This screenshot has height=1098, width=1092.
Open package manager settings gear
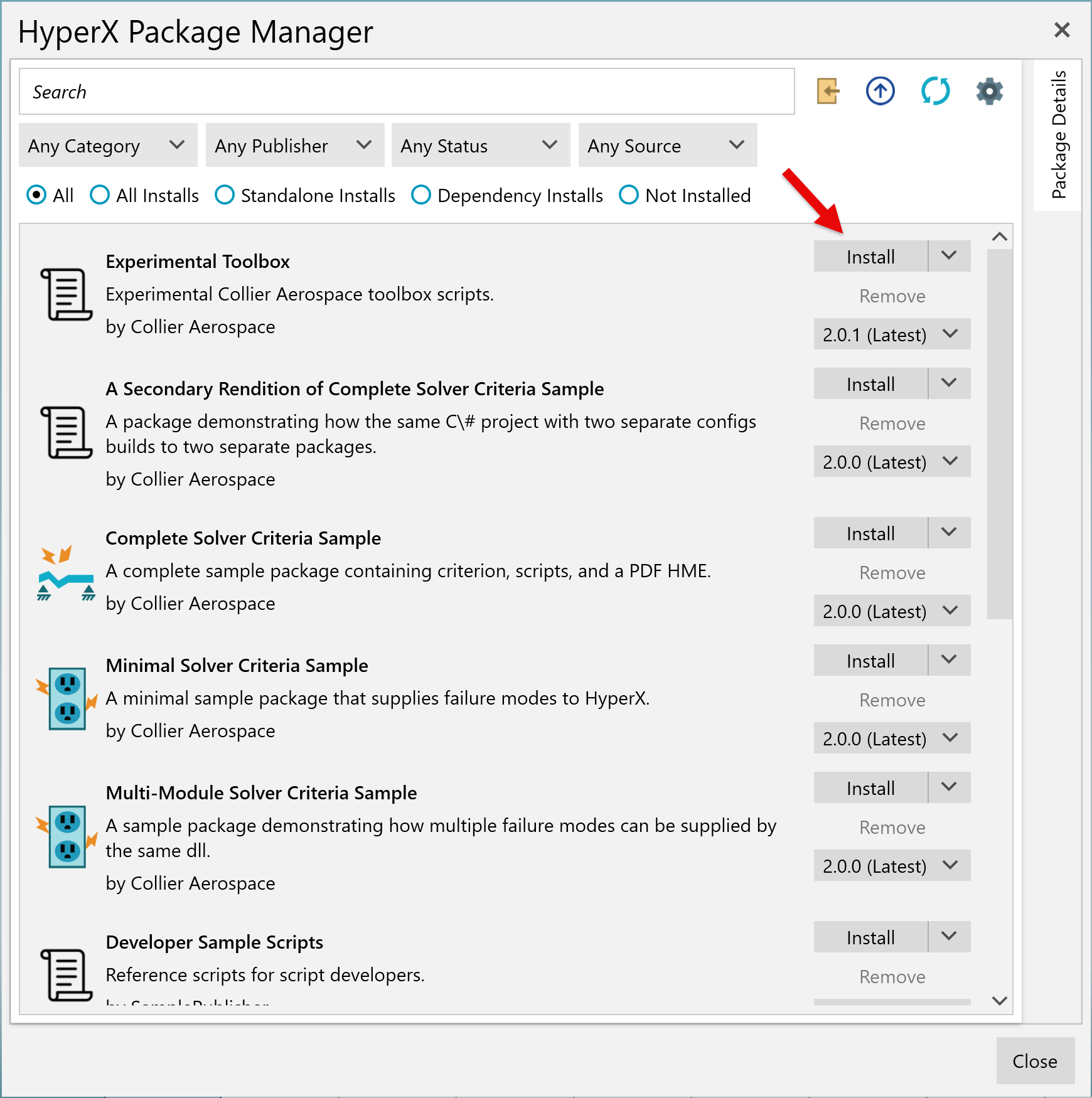pos(990,92)
